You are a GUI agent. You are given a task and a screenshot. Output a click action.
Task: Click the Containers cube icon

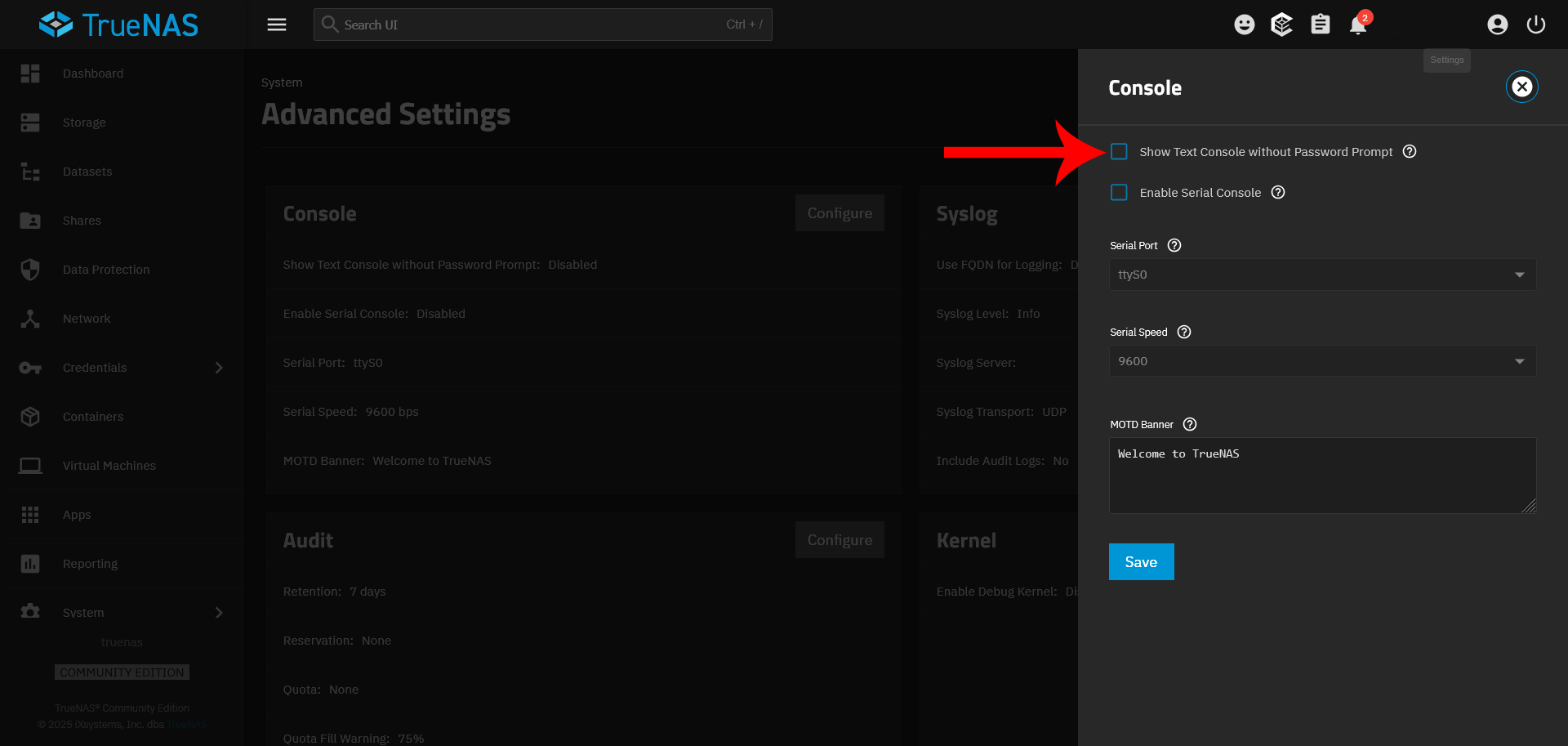pos(30,417)
